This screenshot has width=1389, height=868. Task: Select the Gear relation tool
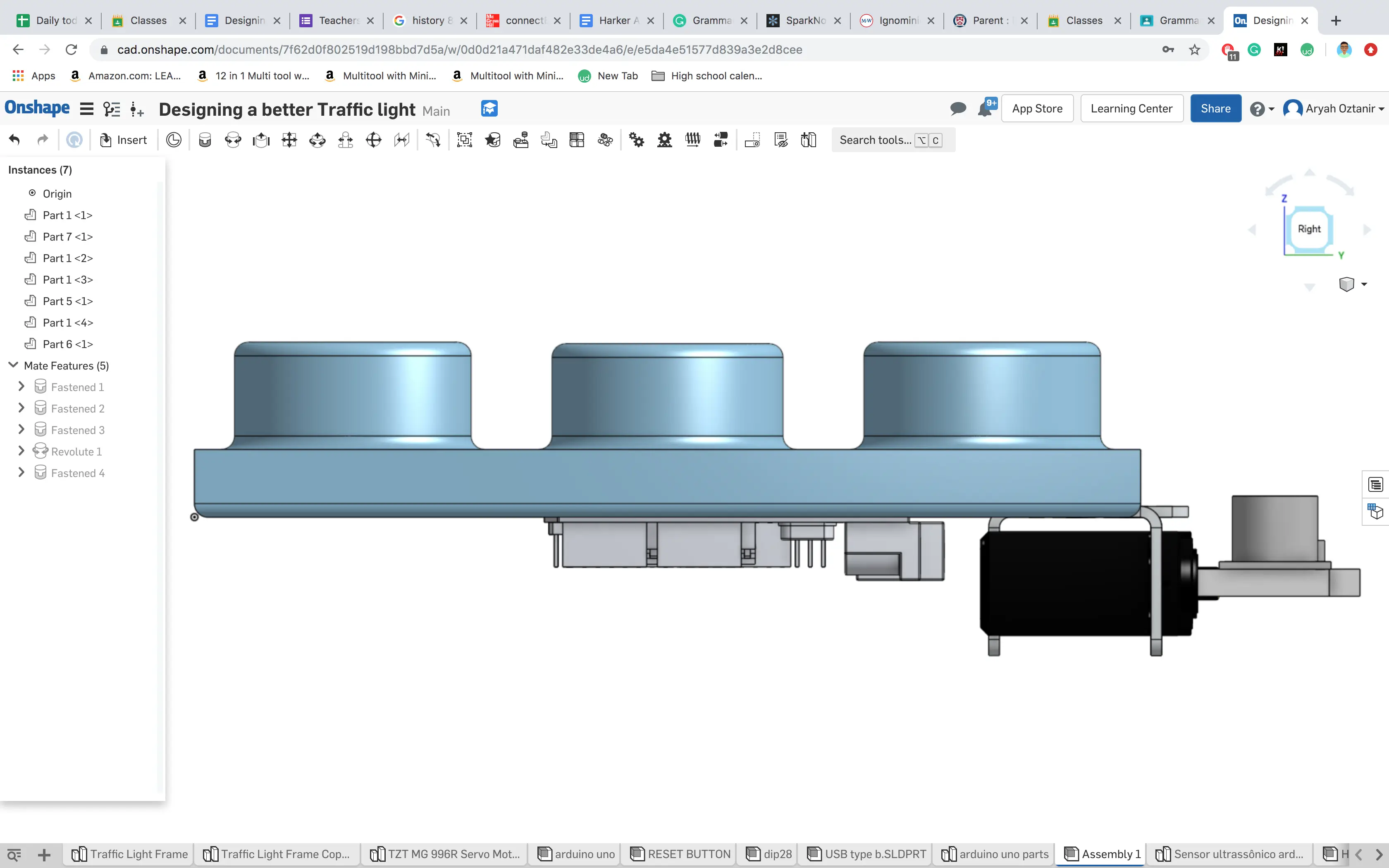click(x=637, y=140)
